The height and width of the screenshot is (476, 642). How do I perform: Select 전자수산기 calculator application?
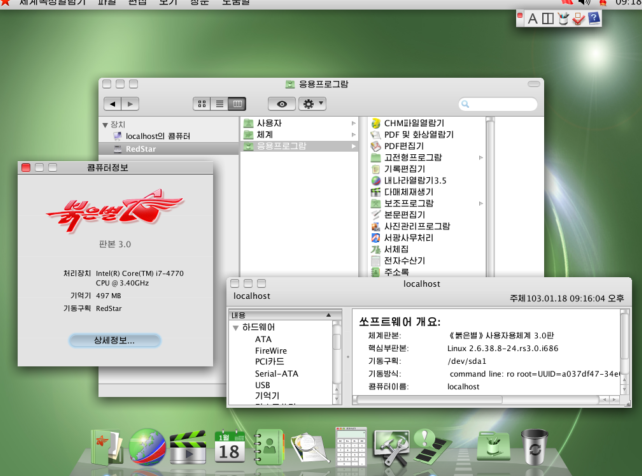point(398,261)
